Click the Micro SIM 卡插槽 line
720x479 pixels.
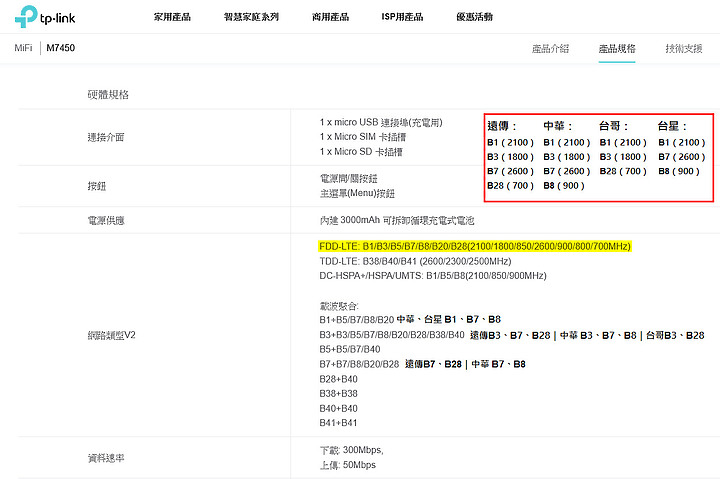[363, 137]
